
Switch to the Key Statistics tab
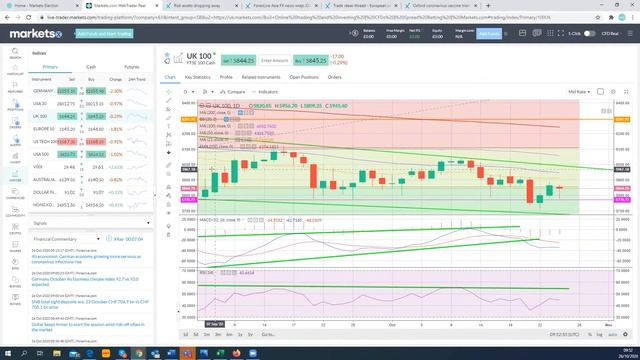point(198,77)
